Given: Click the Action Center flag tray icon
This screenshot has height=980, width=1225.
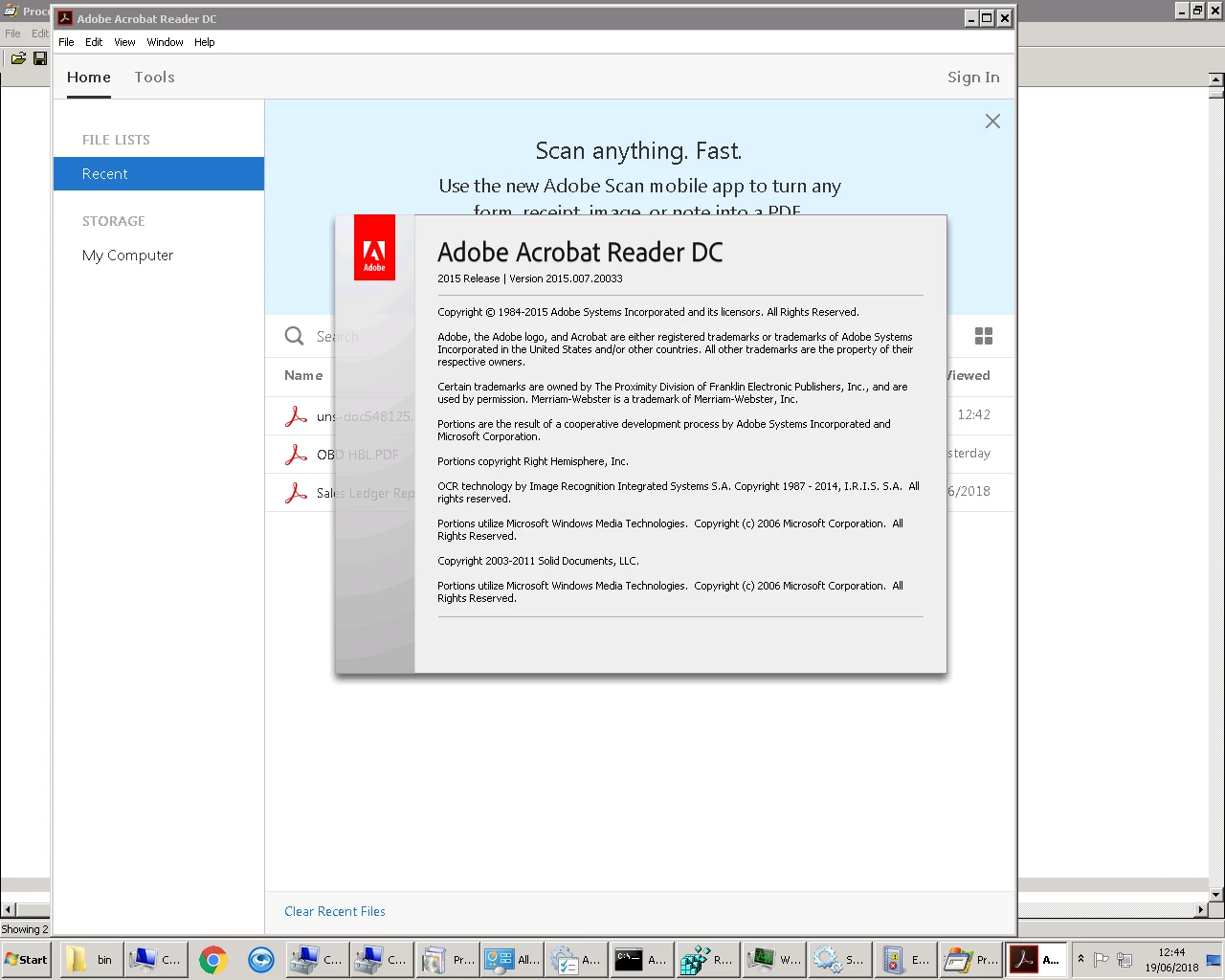Looking at the screenshot, I should point(1102,959).
